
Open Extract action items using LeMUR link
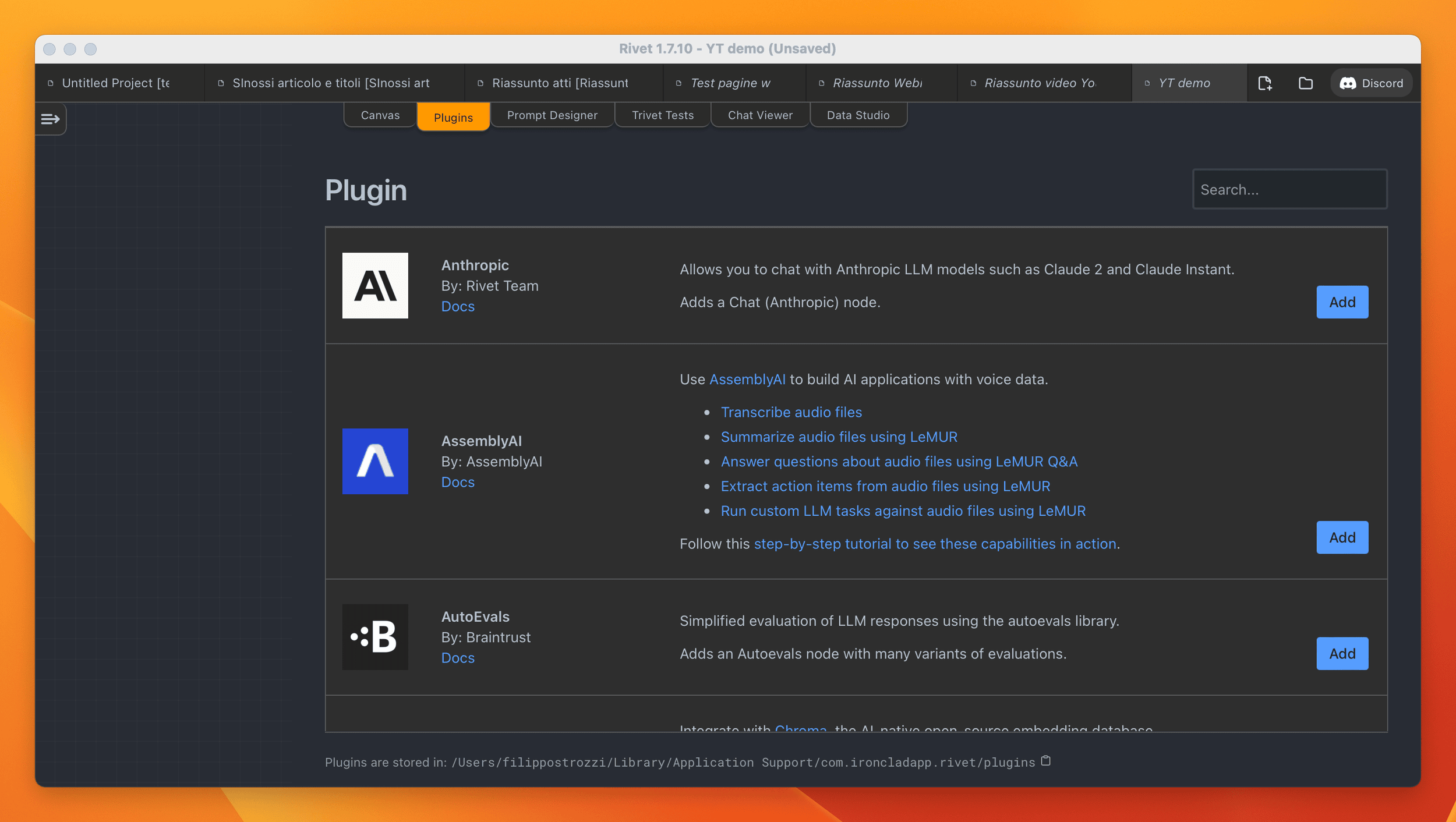coord(885,487)
